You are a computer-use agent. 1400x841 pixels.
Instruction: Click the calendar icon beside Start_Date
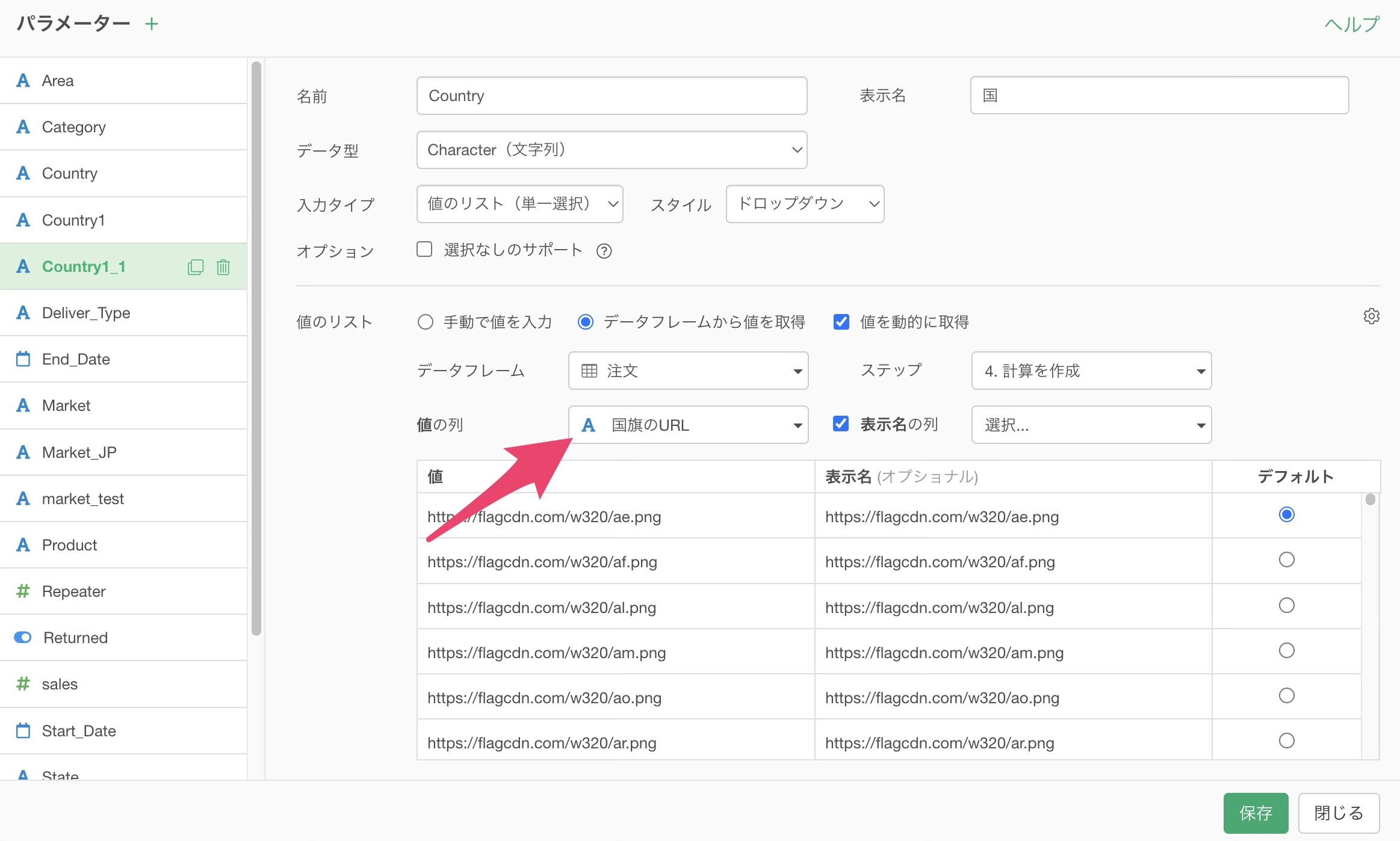coord(23,731)
